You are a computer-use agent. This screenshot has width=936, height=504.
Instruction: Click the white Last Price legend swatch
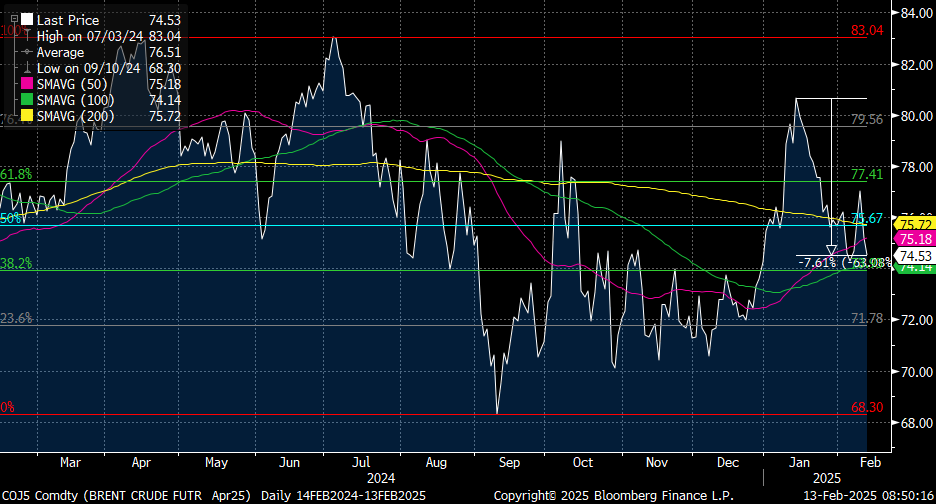point(26,19)
